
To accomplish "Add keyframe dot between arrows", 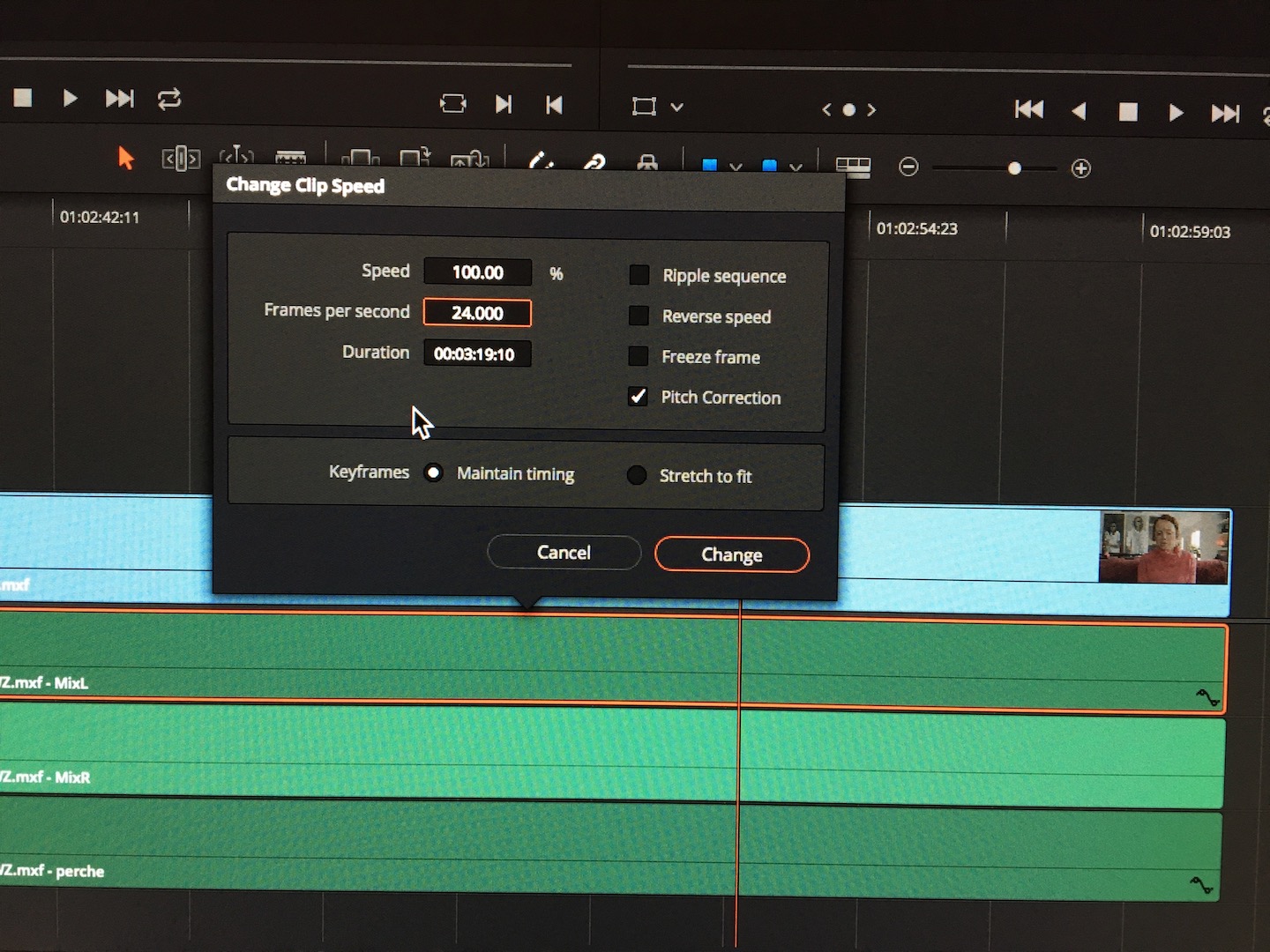I will coord(848,110).
